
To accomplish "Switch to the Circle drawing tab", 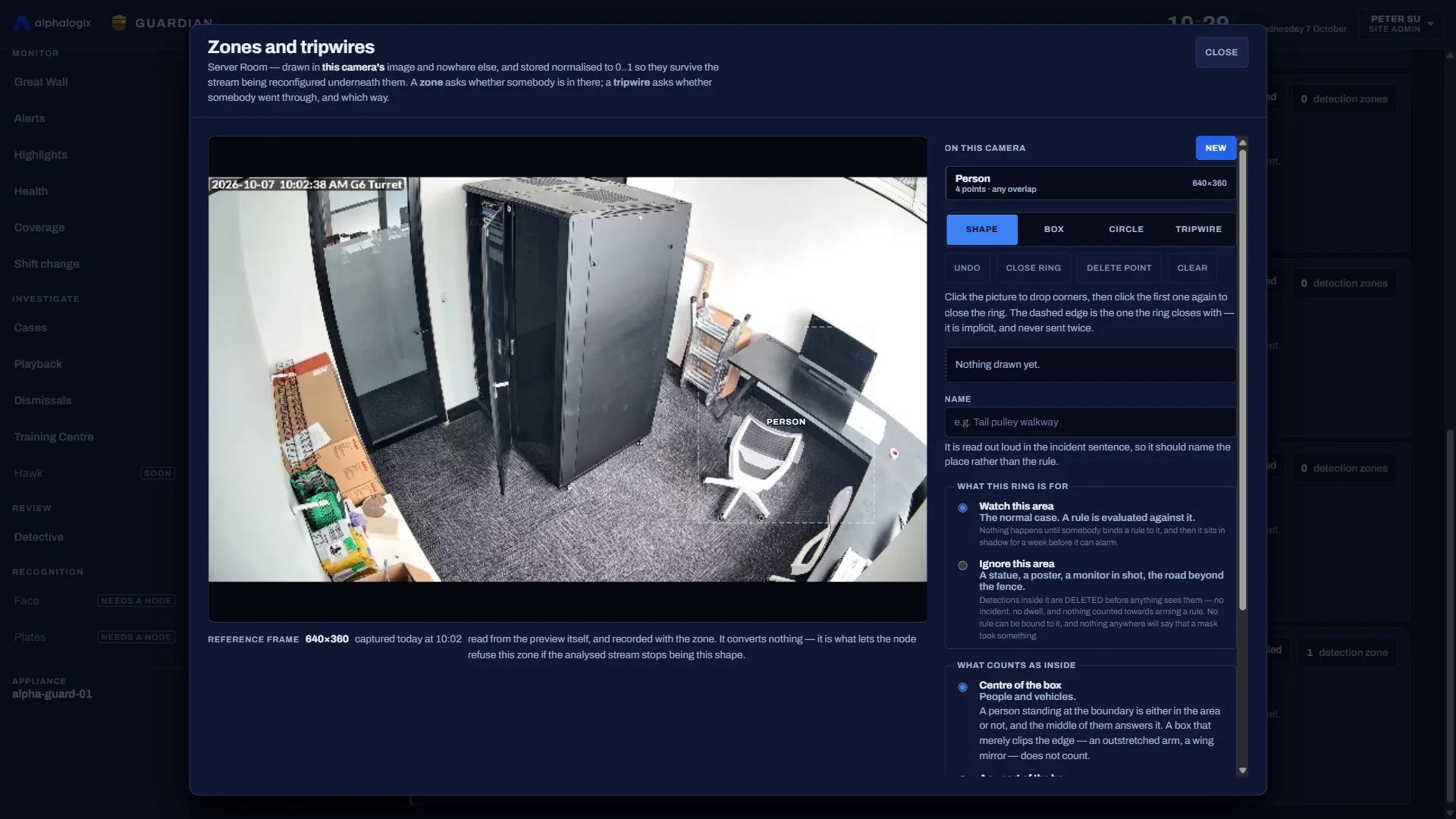I will coord(1125,229).
